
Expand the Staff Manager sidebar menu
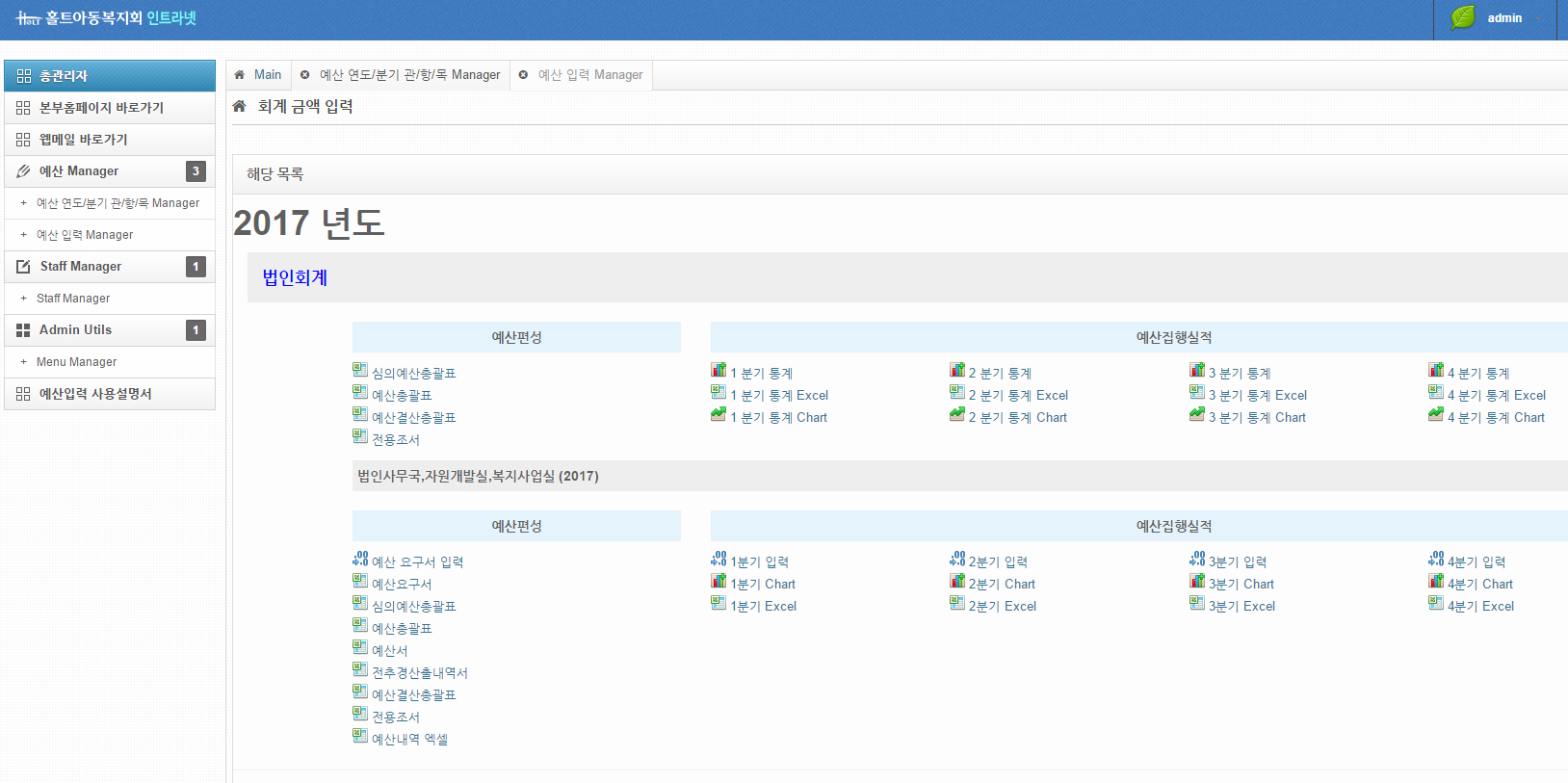[x=110, y=267]
